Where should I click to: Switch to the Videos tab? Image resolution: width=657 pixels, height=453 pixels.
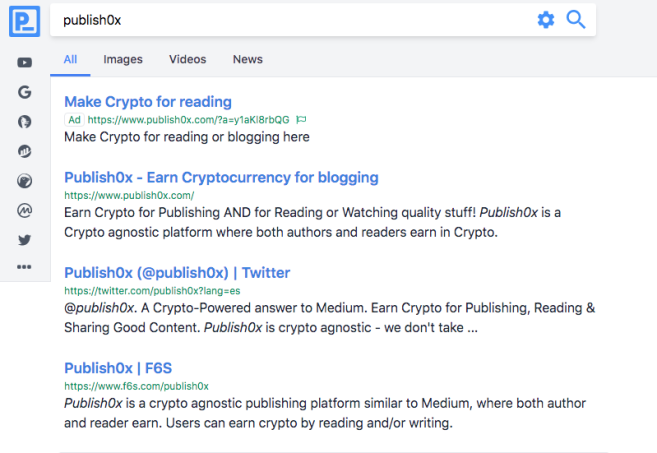click(x=187, y=60)
